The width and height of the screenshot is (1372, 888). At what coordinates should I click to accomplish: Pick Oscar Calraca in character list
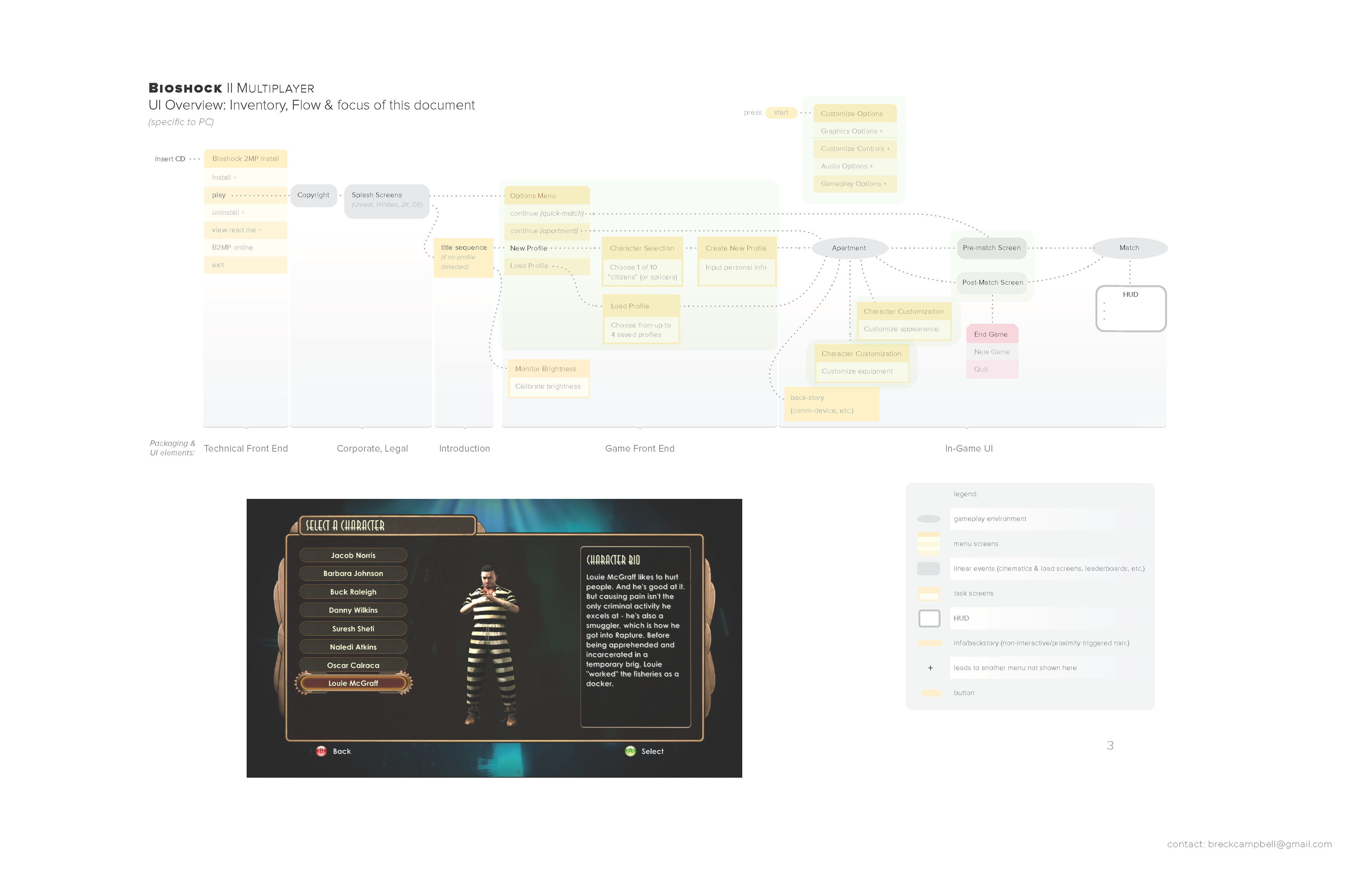coord(353,665)
